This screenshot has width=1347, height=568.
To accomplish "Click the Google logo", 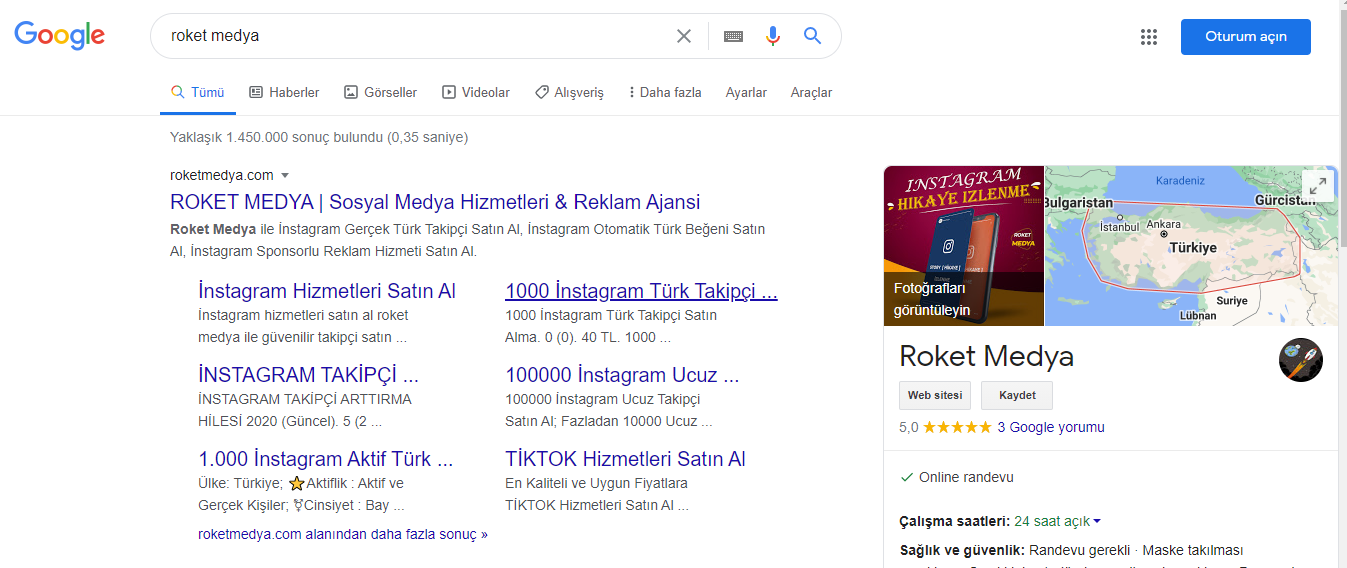I will (x=60, y=36).
